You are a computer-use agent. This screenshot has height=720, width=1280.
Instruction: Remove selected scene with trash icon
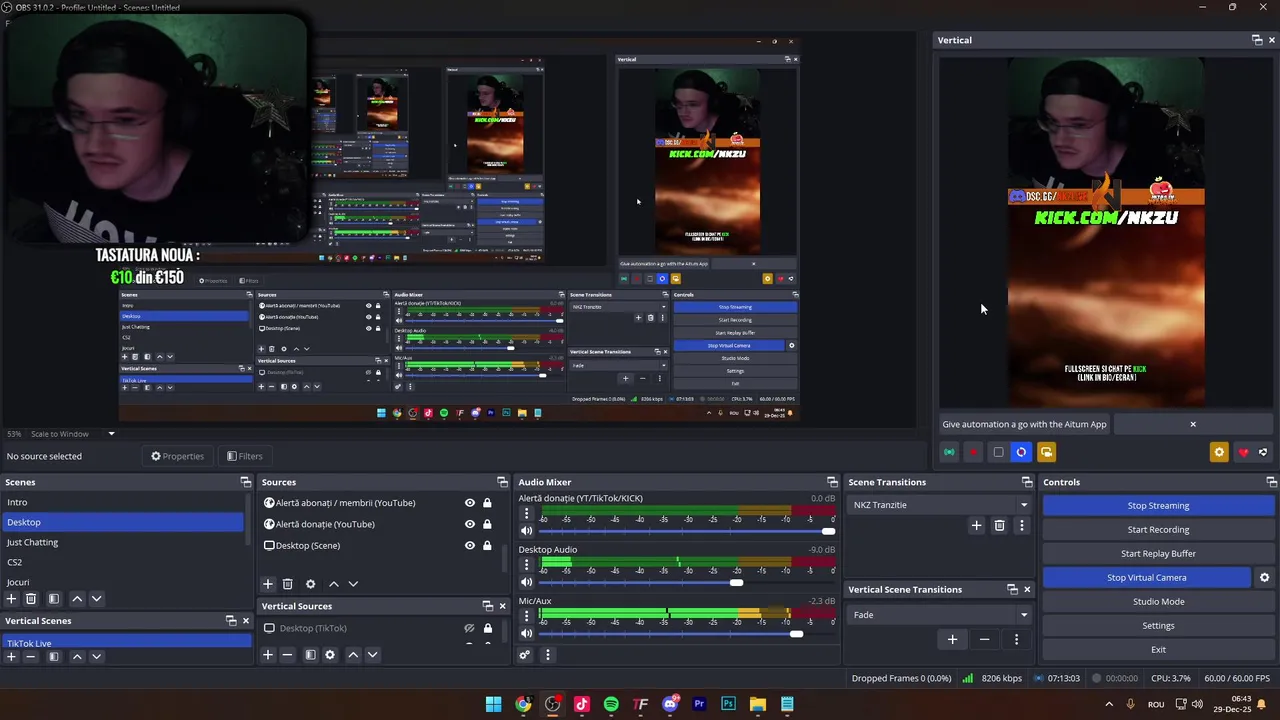(x=31, y=598)
